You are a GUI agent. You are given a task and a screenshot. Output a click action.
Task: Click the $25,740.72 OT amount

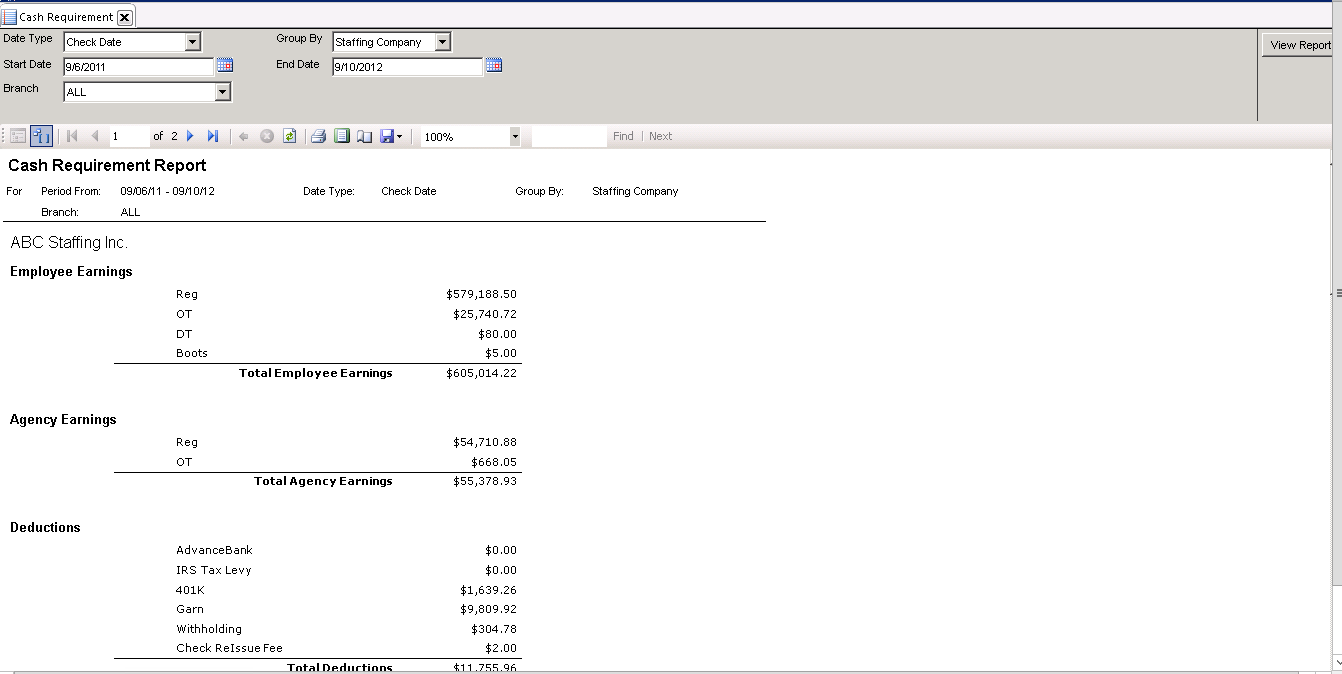pyautogui.click(x=484, y=314)
